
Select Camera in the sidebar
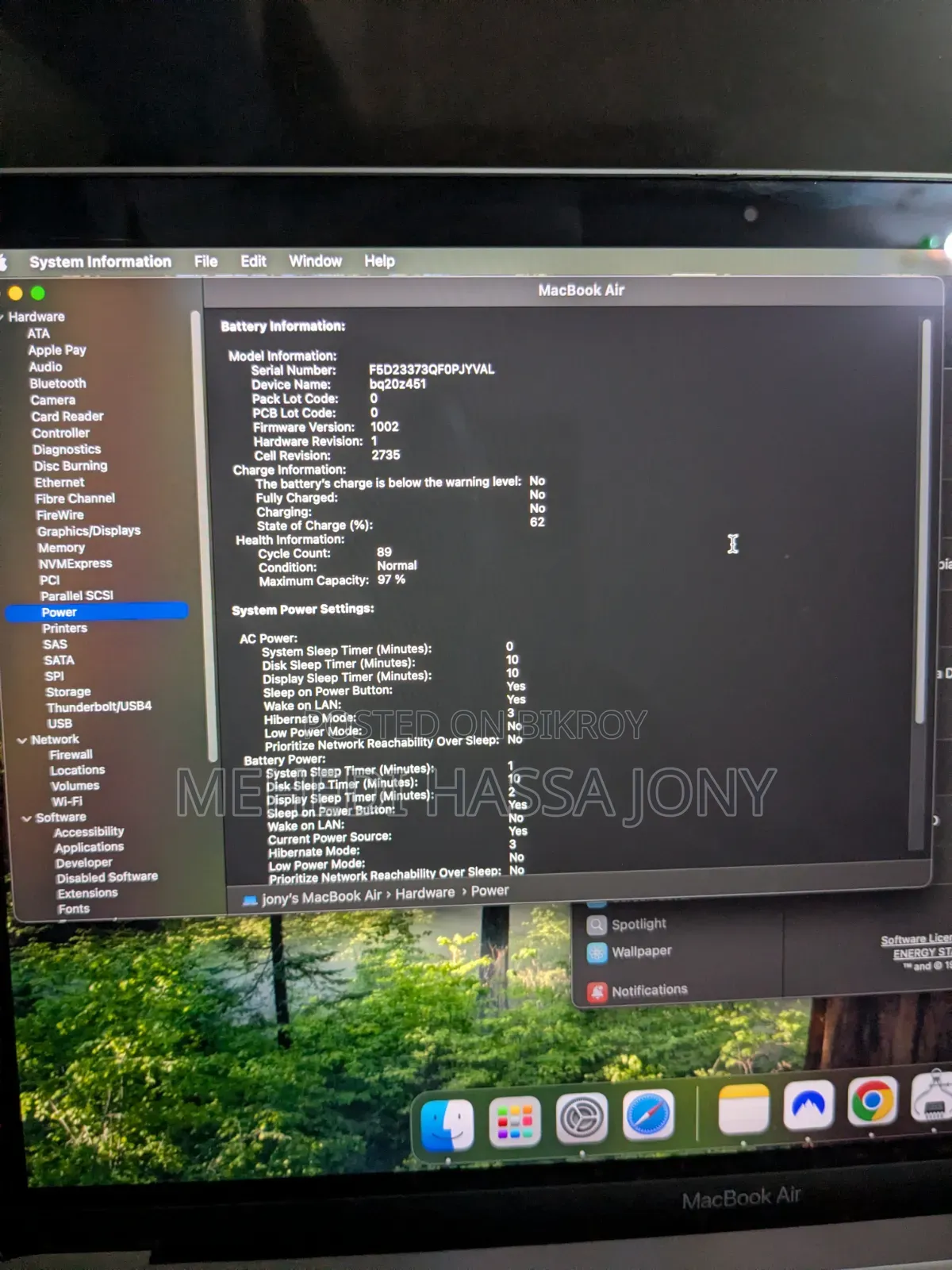point(53,400)
